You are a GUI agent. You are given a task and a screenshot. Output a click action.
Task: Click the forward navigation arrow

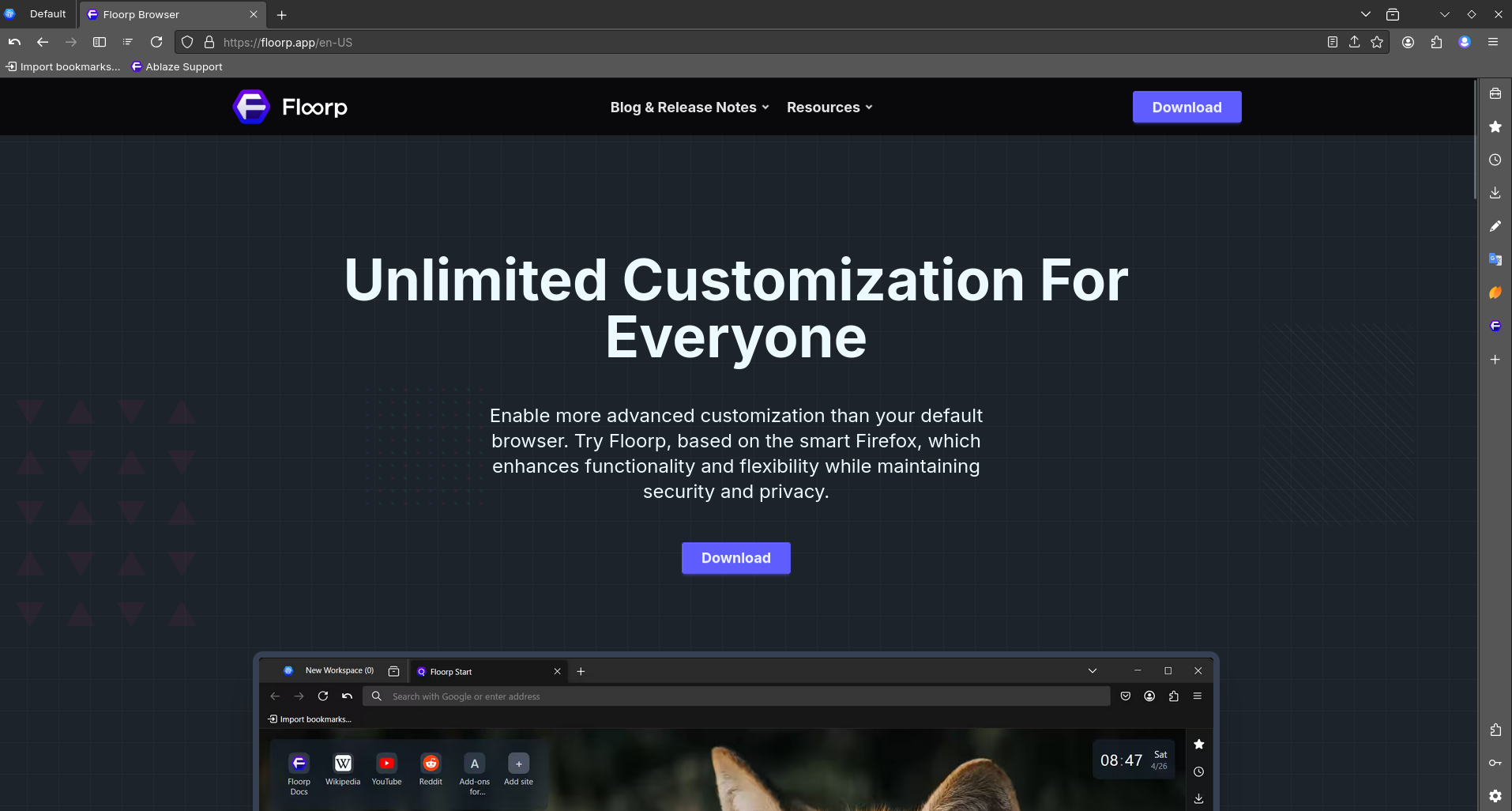pyautogui.click(x=71, y=42)
